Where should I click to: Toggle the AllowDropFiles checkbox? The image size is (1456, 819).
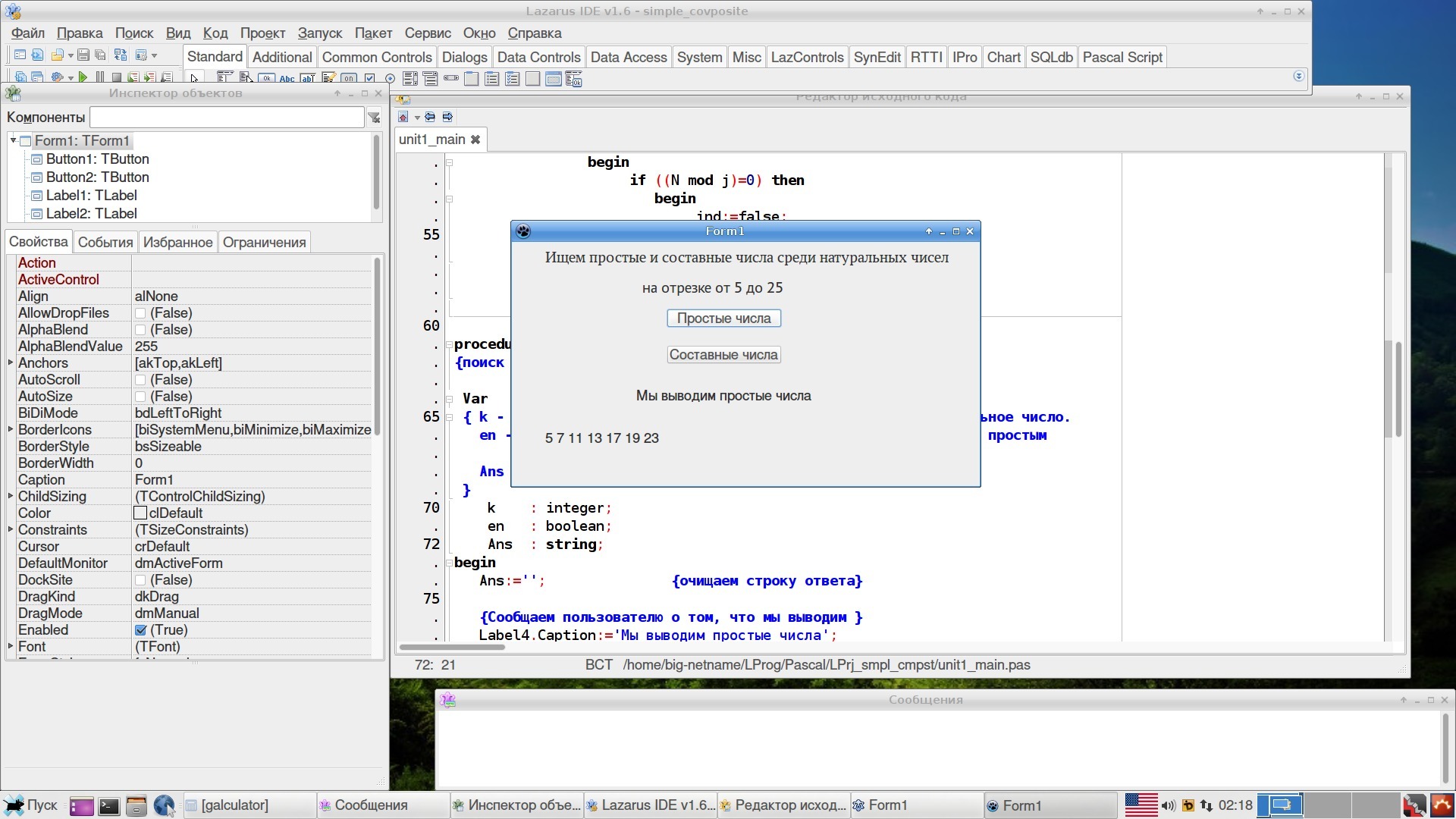(x=140, y=313)
